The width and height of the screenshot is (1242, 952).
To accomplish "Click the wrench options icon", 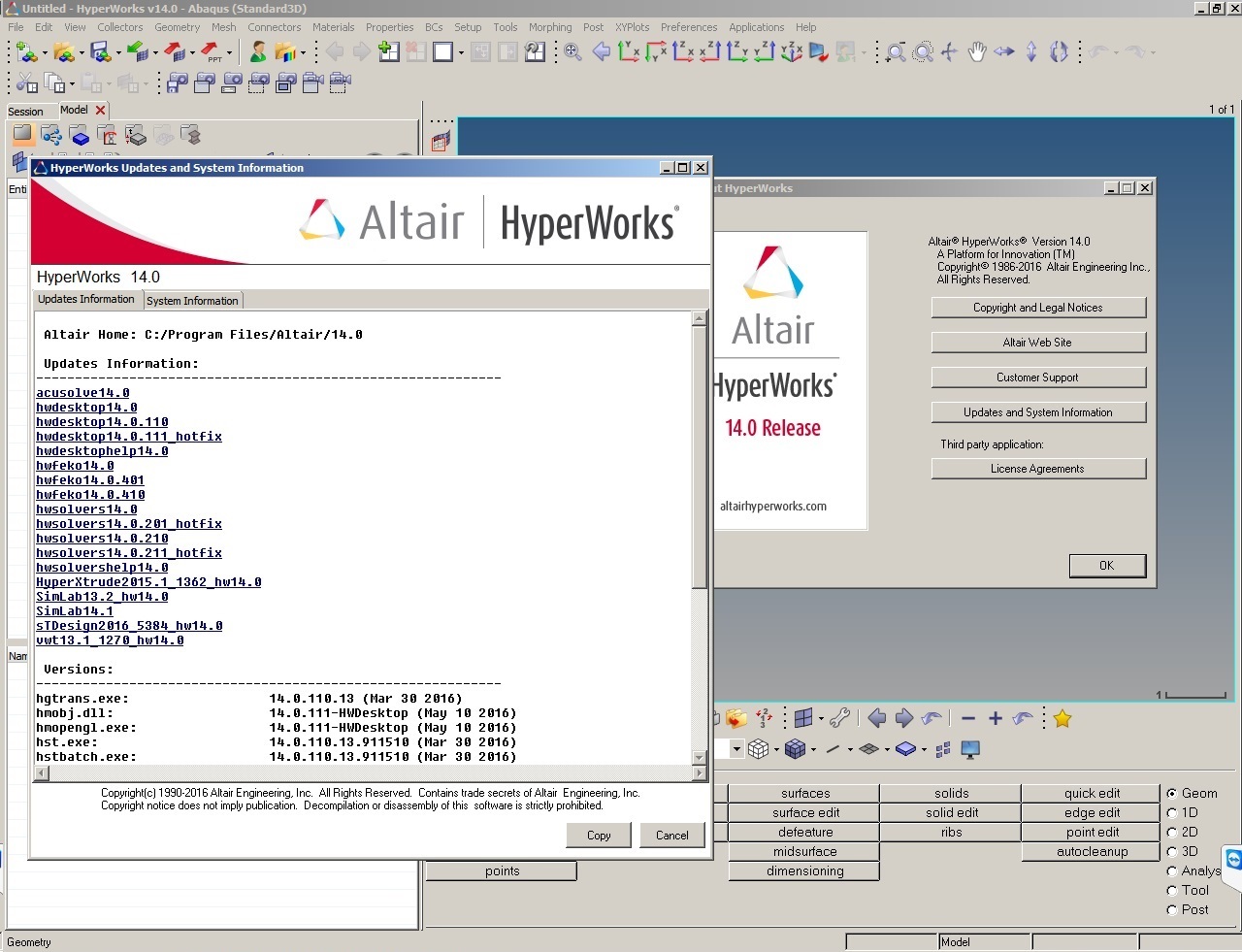I will point(840,718).
